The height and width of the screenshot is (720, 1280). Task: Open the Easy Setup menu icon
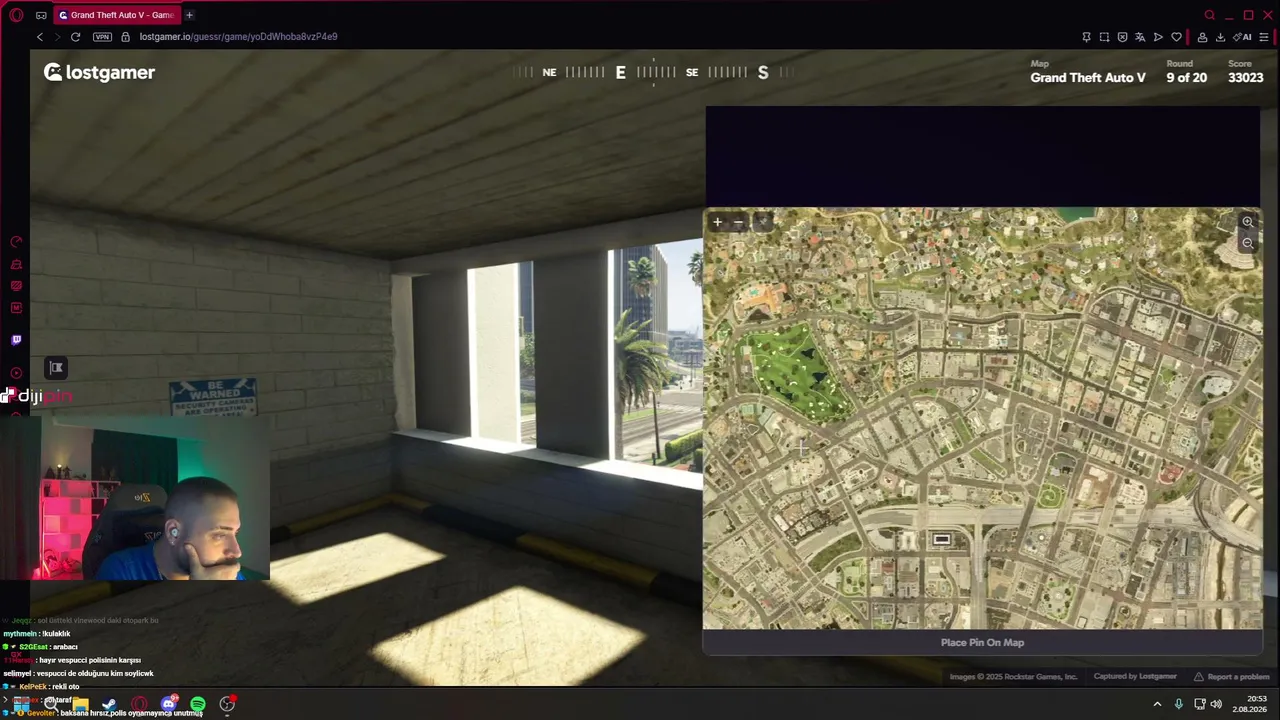(x=1264, y=37)
